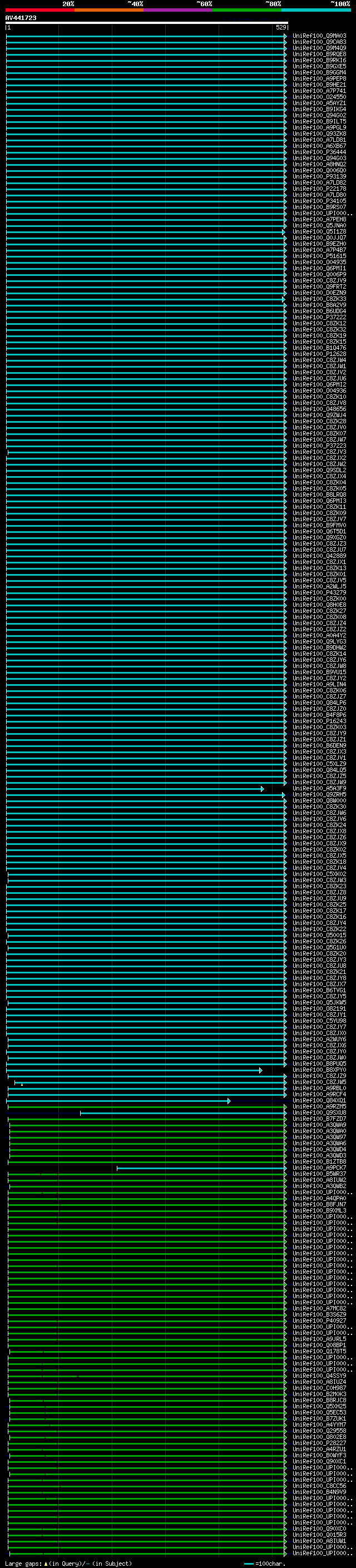Open hit UniRef100_Q9CA83

[319, 42]
